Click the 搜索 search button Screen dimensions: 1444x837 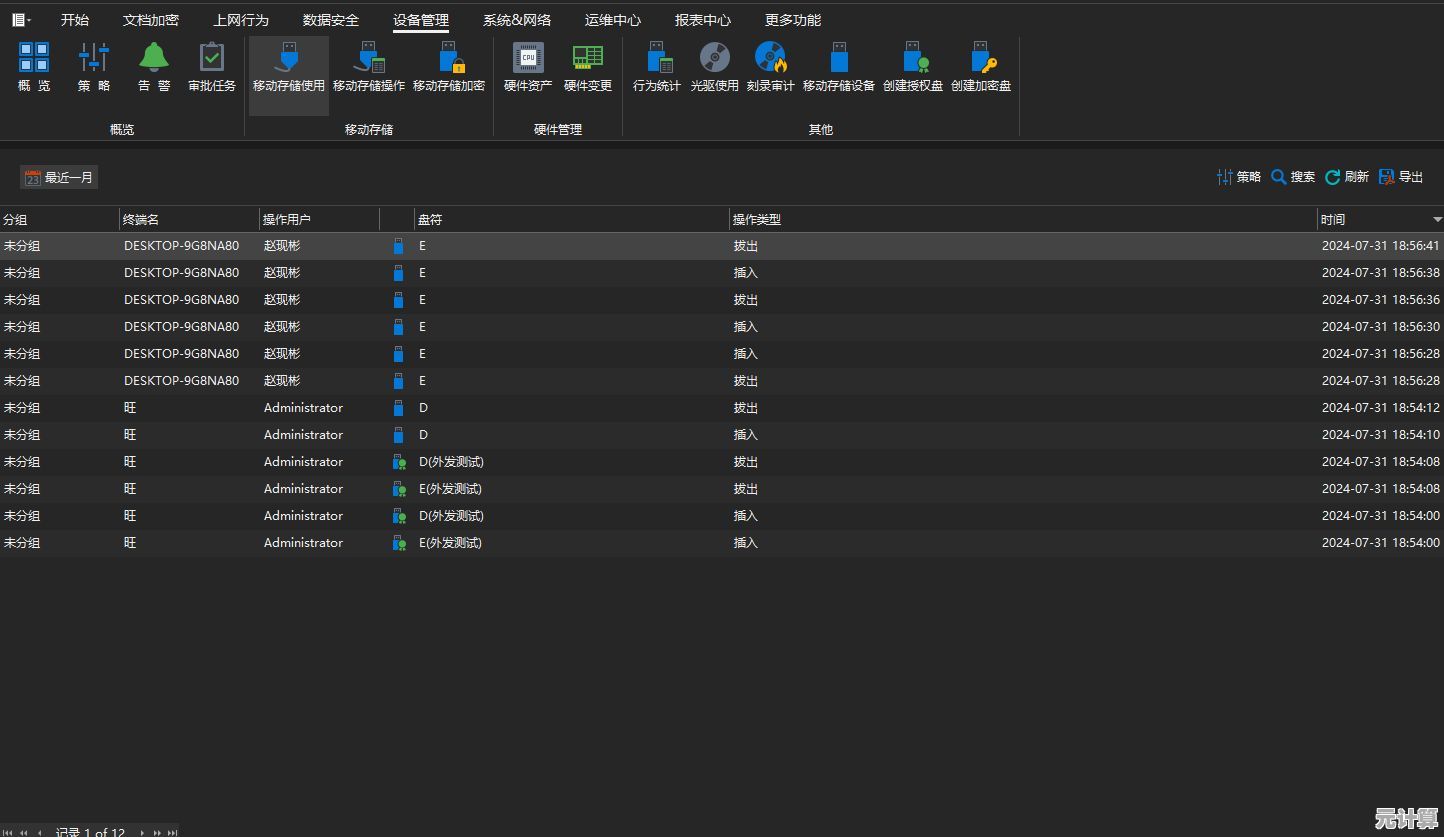(1292, 177)
